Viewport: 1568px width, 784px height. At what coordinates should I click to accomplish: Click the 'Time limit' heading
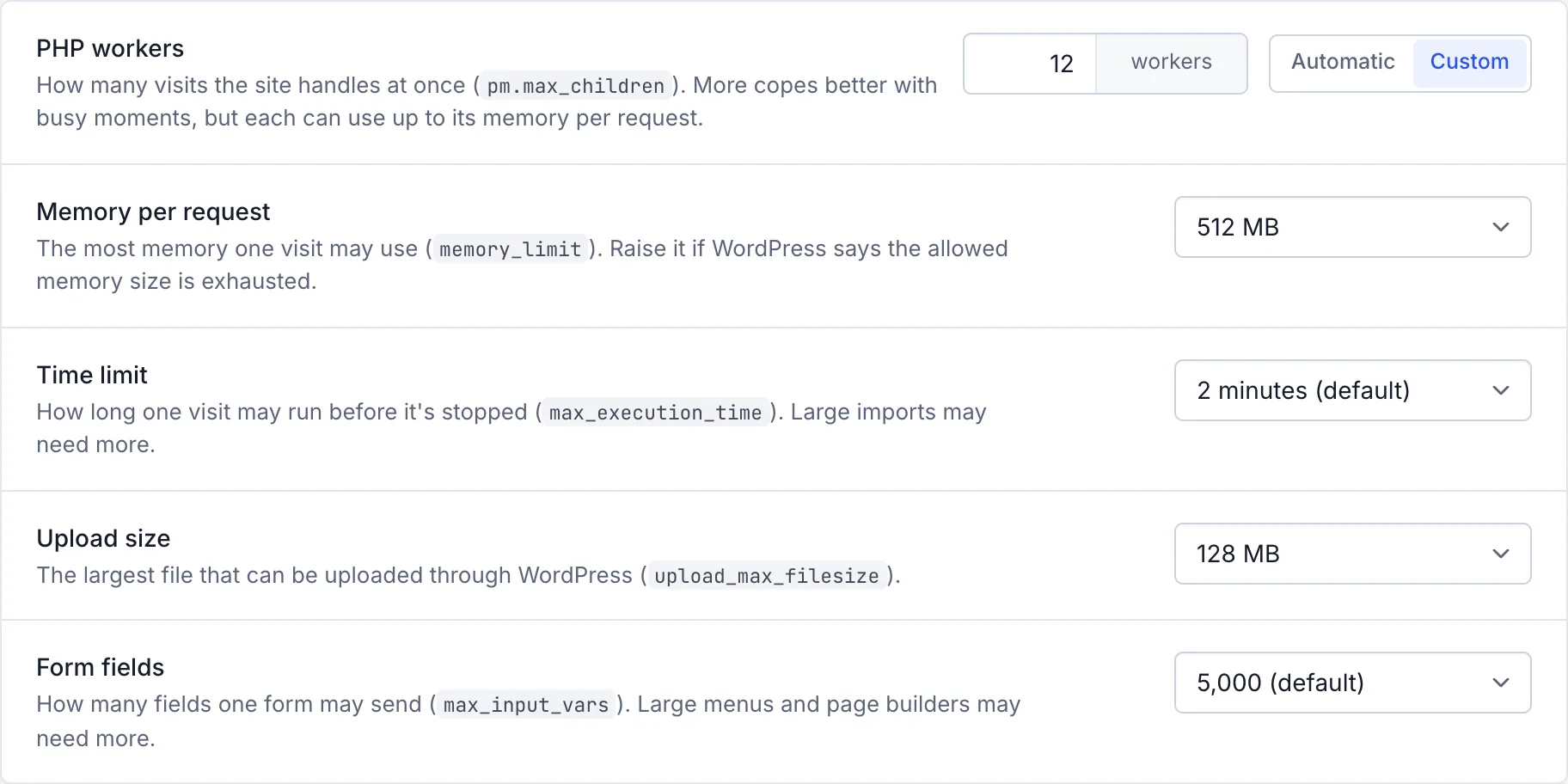(x=92, y=376)
